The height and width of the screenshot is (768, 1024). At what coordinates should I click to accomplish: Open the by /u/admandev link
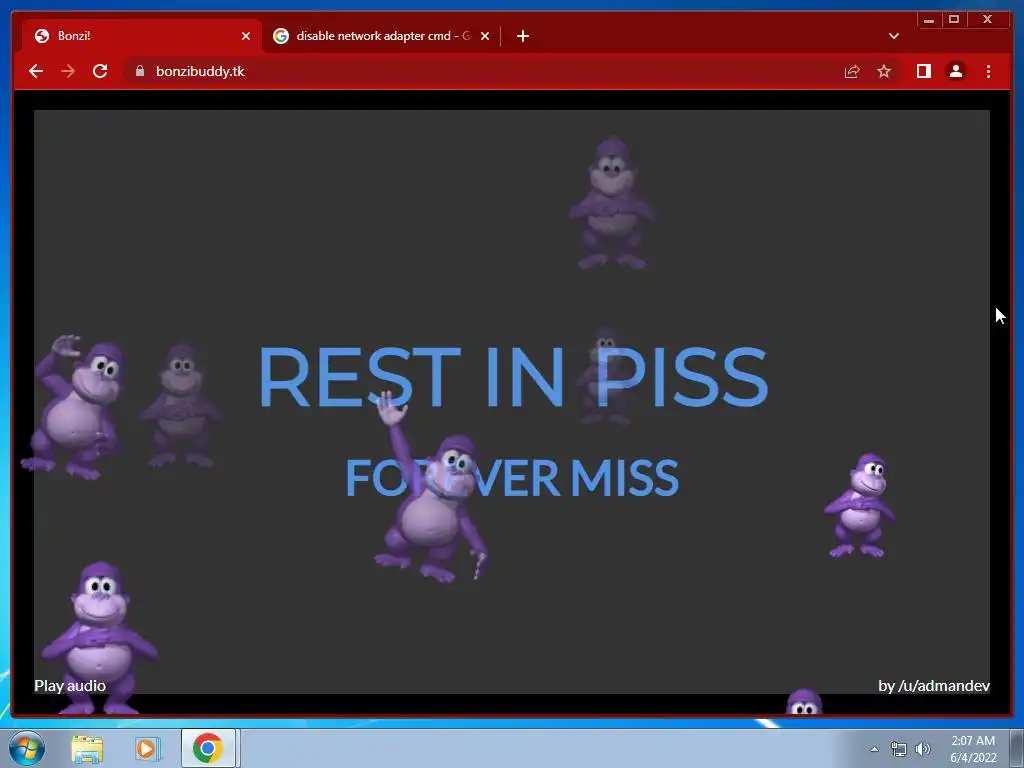[x=934, y=686]
